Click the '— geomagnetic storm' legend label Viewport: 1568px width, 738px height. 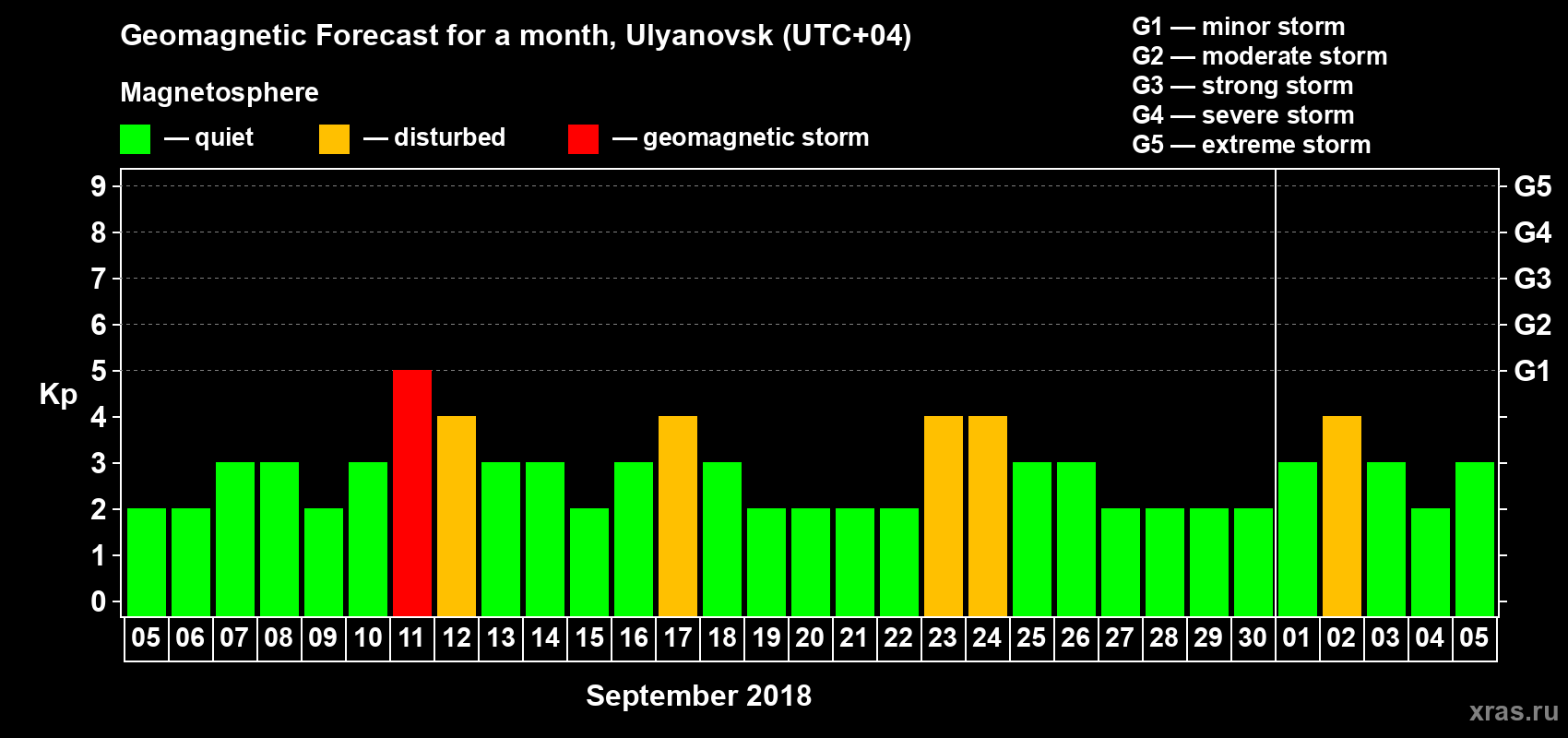[741, 137]
